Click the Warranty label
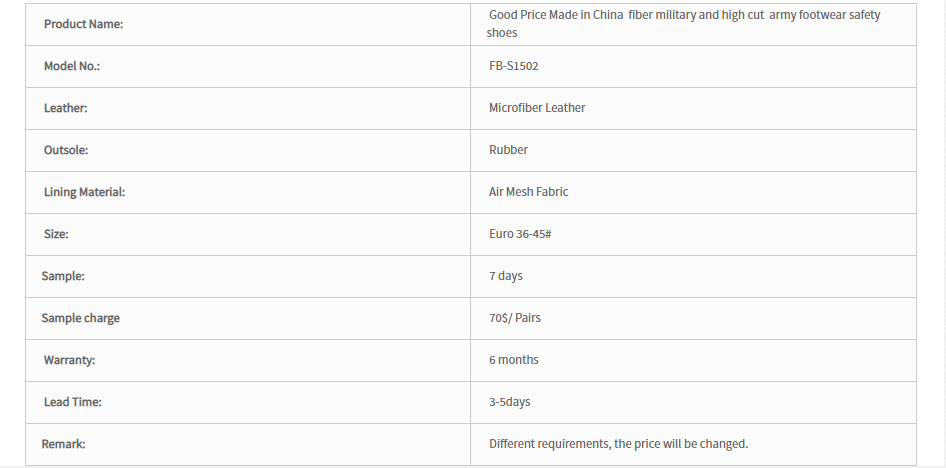Screen dimensions: 946x468 (69, 360)
